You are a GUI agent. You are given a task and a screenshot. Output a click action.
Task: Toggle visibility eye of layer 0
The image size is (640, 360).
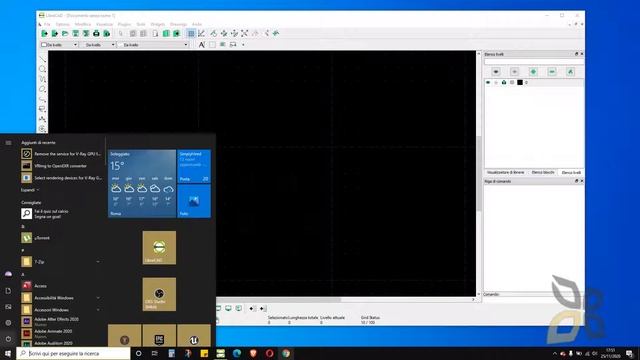488,82
